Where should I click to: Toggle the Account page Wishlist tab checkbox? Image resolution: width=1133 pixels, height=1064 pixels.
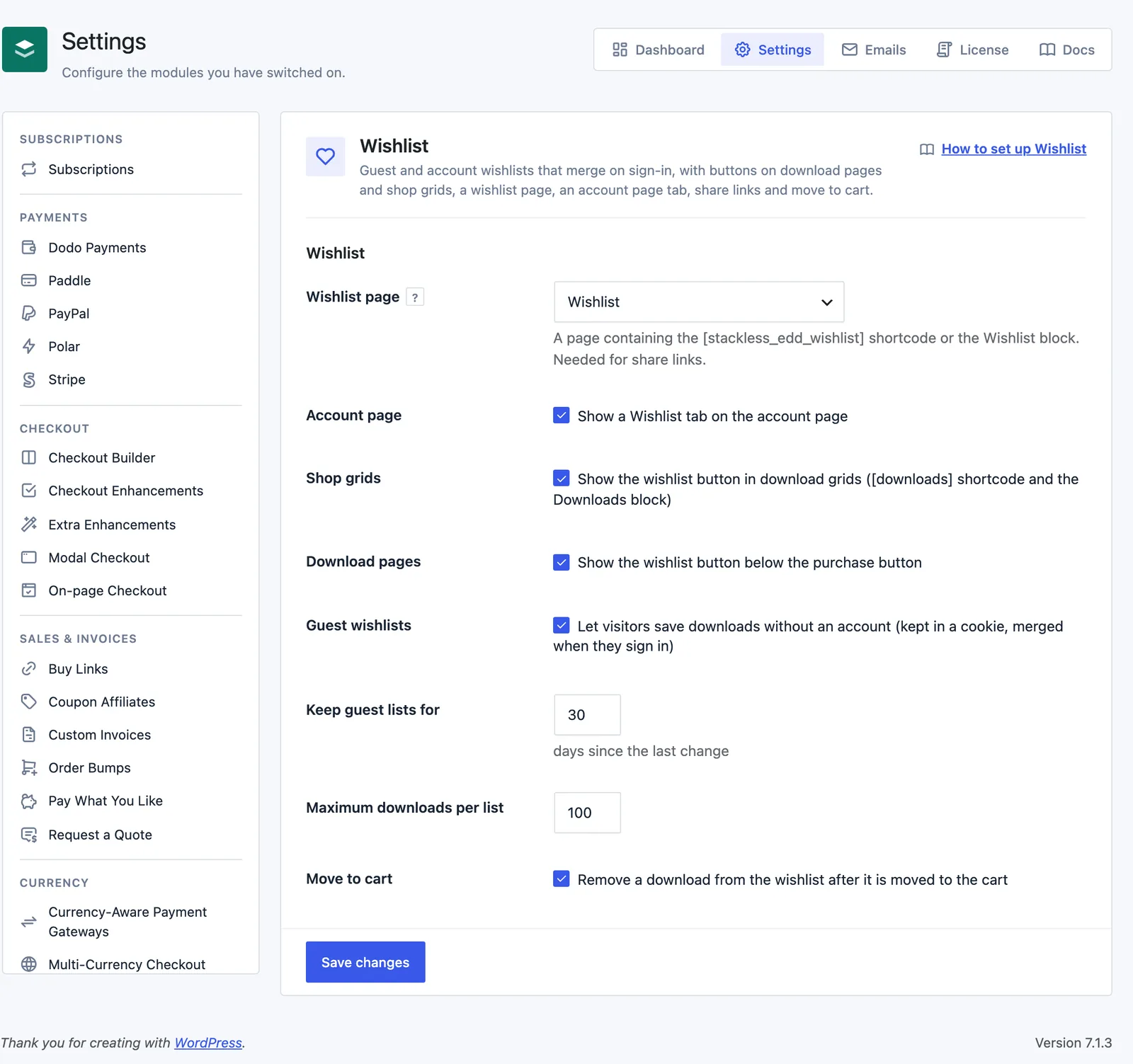pos(562,416)
